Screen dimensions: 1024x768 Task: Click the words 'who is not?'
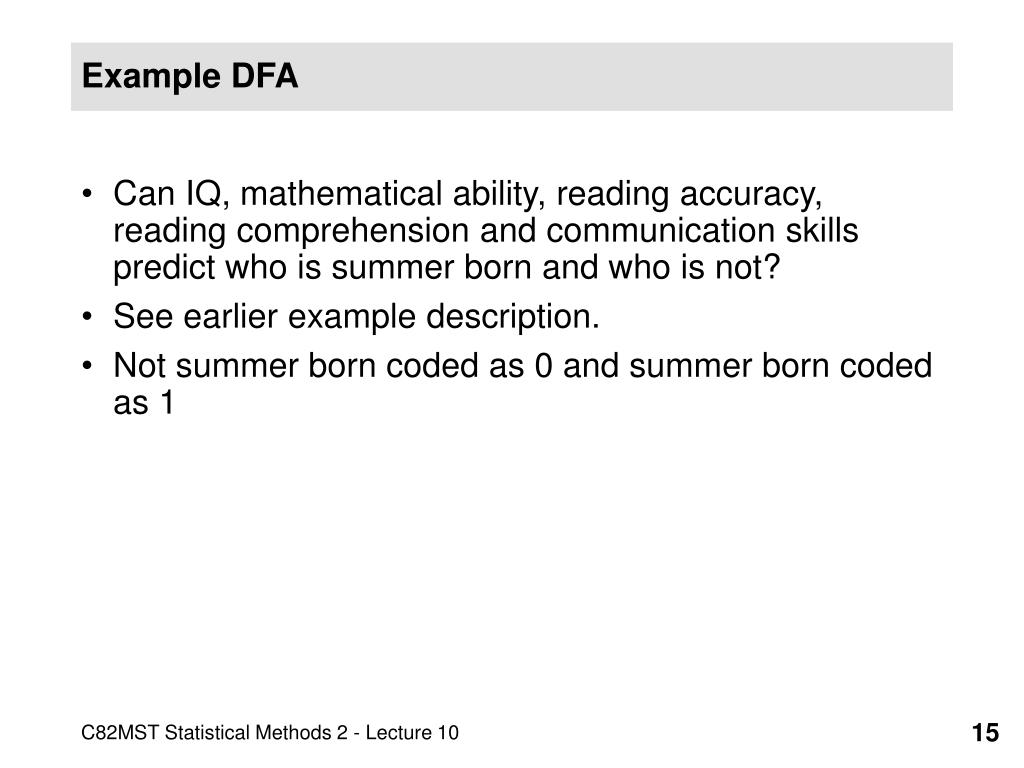[694, 268]
